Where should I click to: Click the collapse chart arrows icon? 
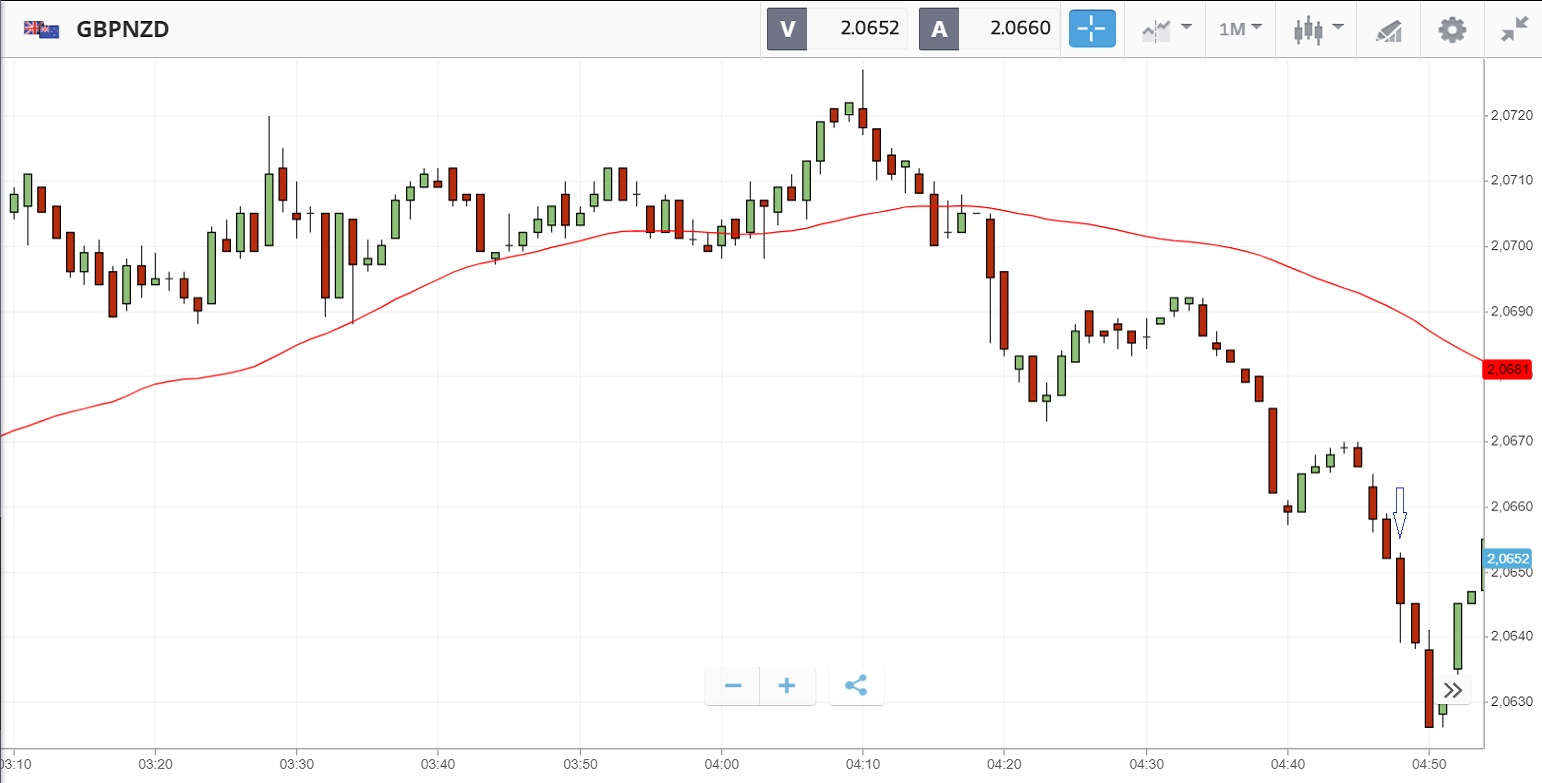click(x=1515, y=29)
